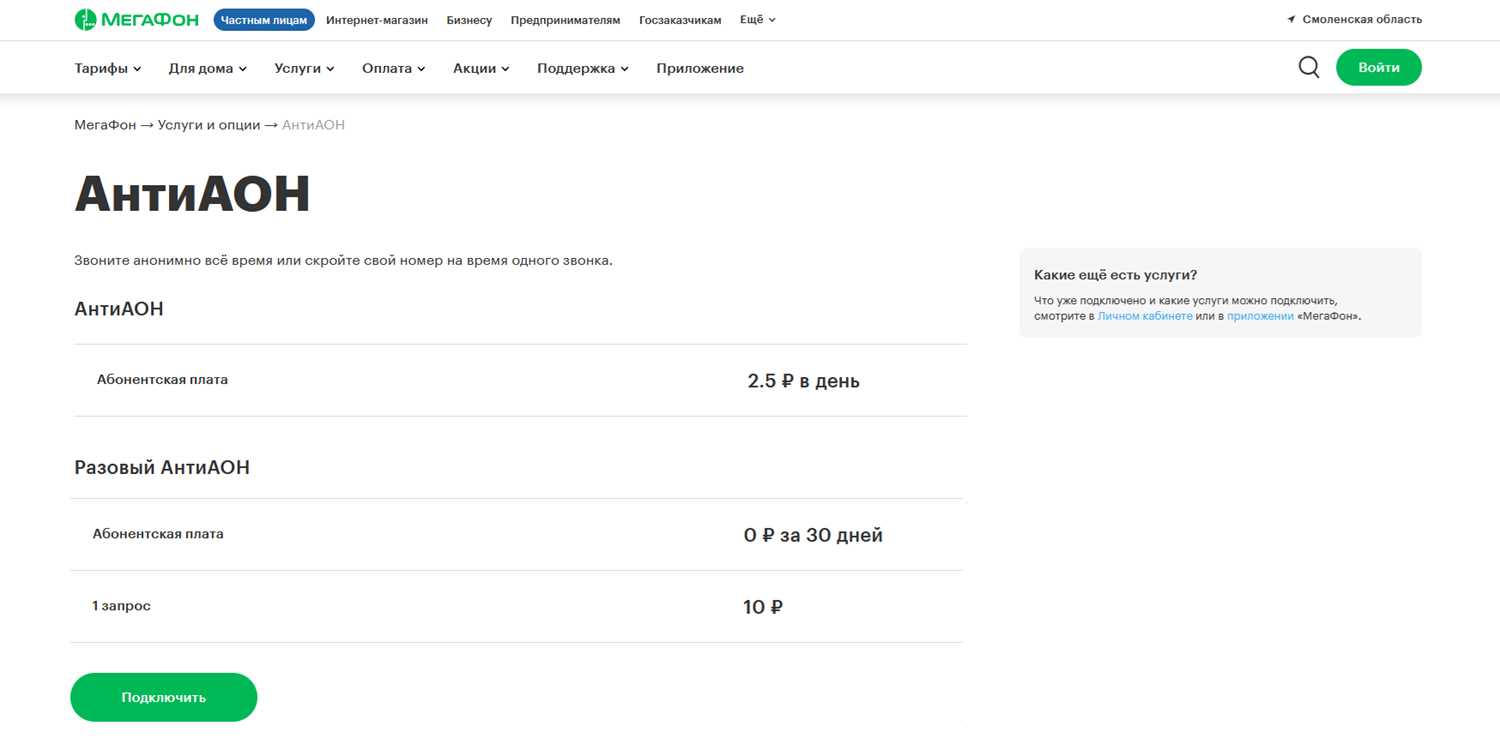Expand the Поддержка dropdown menu
The height and width of the screenshot is (738, 1500).
click(583, 68)
